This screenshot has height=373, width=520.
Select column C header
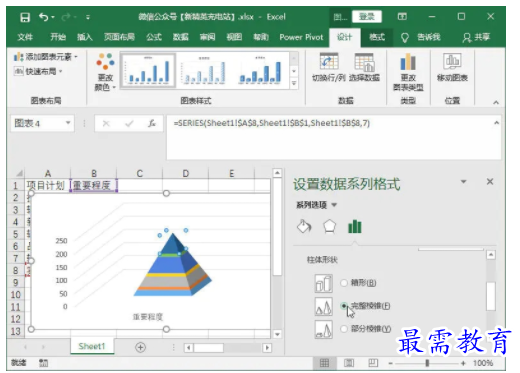coord(140,173)
